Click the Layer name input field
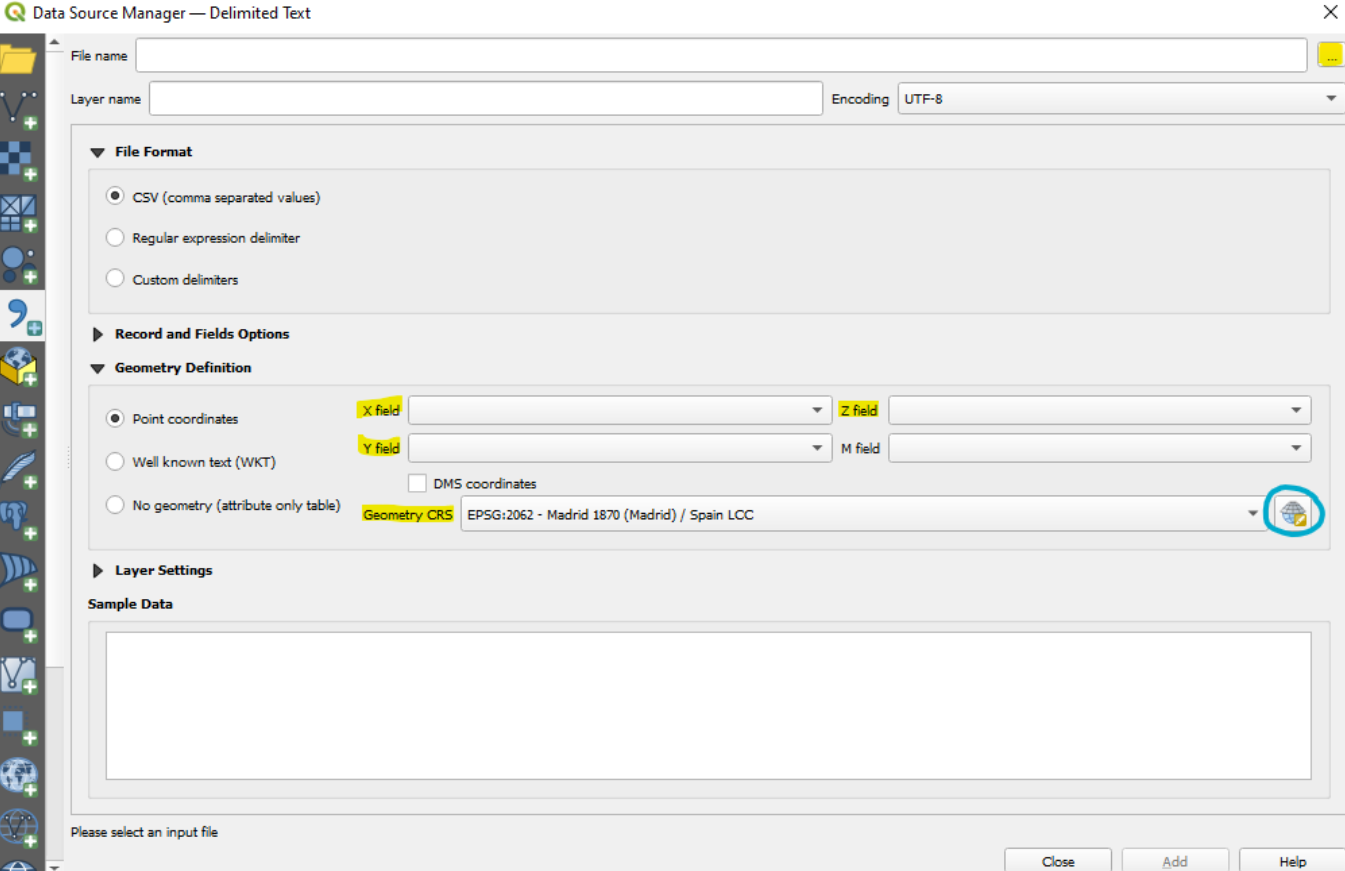The height and width of the screenshot is (871, 1345). [485, 99]
